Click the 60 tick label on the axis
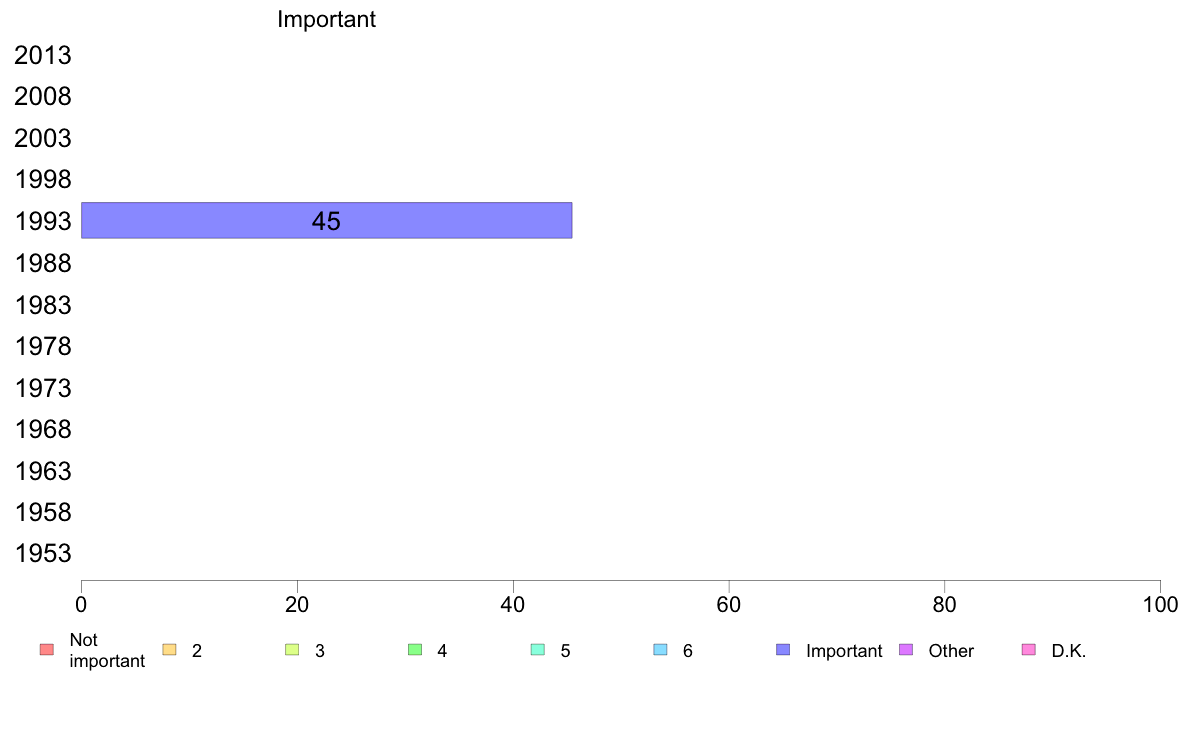 (729, 604)
